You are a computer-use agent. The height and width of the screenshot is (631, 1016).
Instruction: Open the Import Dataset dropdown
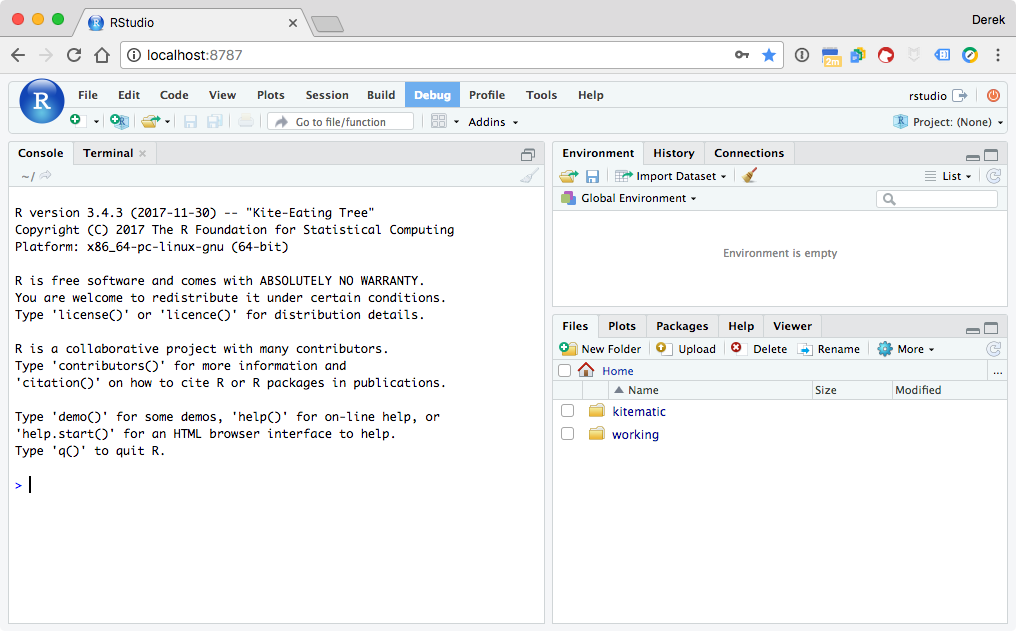(671, 176)
